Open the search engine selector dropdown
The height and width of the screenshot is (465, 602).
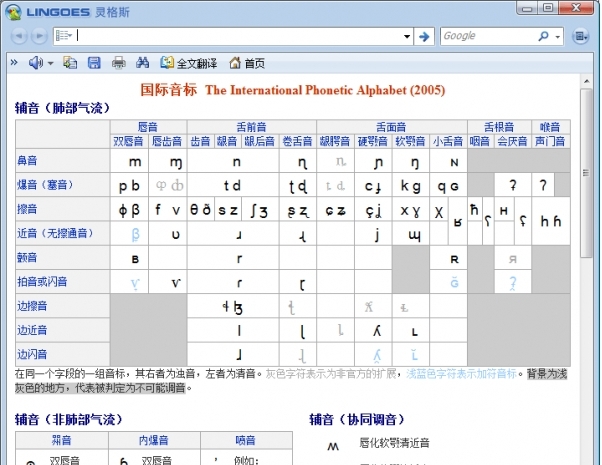point(557,36)
